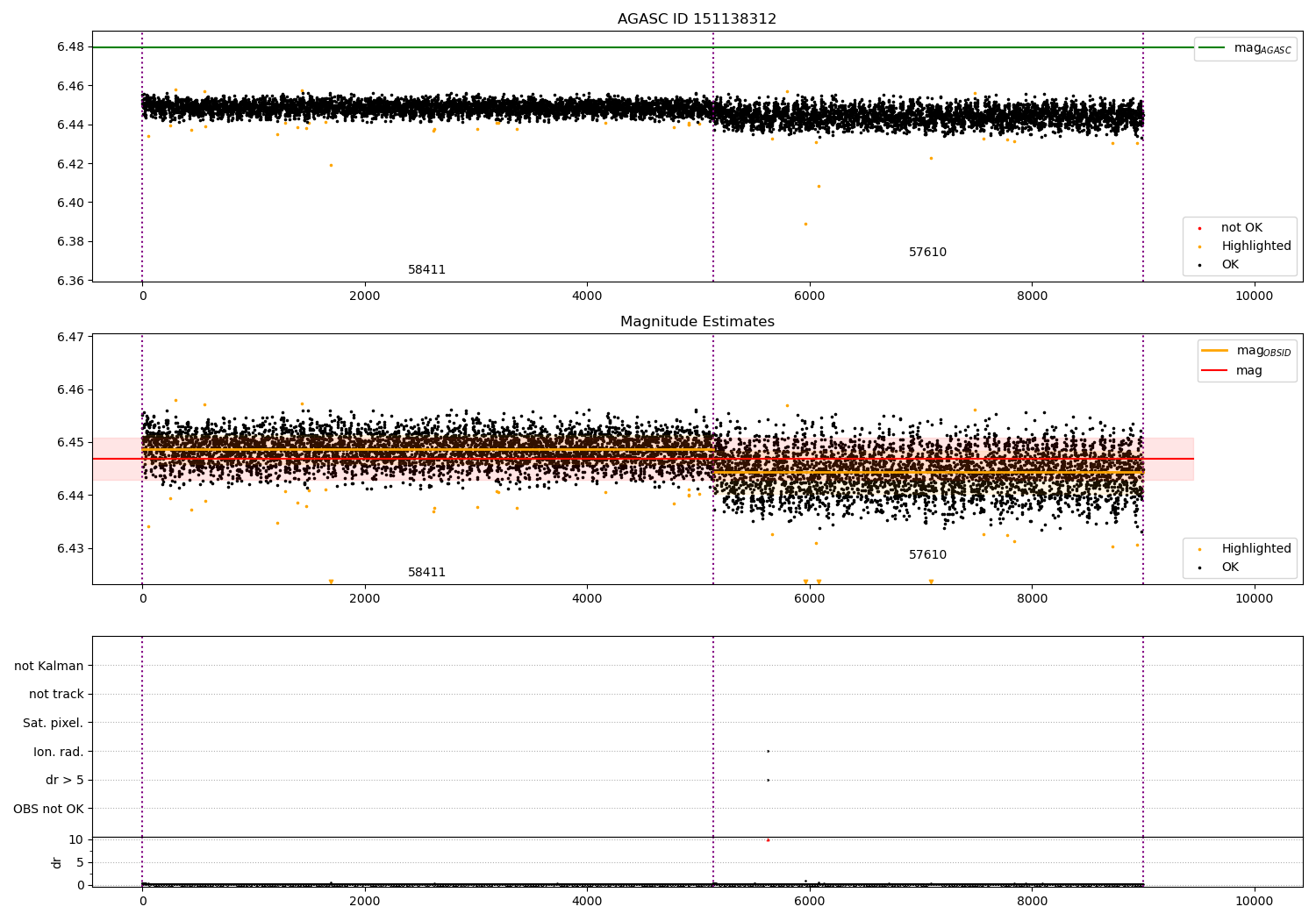
Task: Click the 6000 x-tick under the top plot
Action: click(809, 296)
